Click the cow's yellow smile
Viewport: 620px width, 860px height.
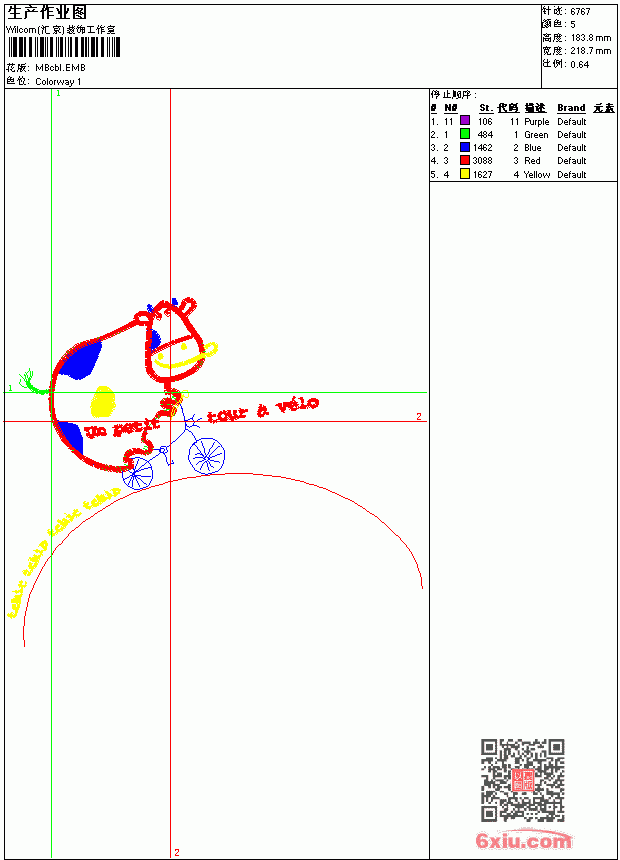pyautogui.click(x=185, y=357)
